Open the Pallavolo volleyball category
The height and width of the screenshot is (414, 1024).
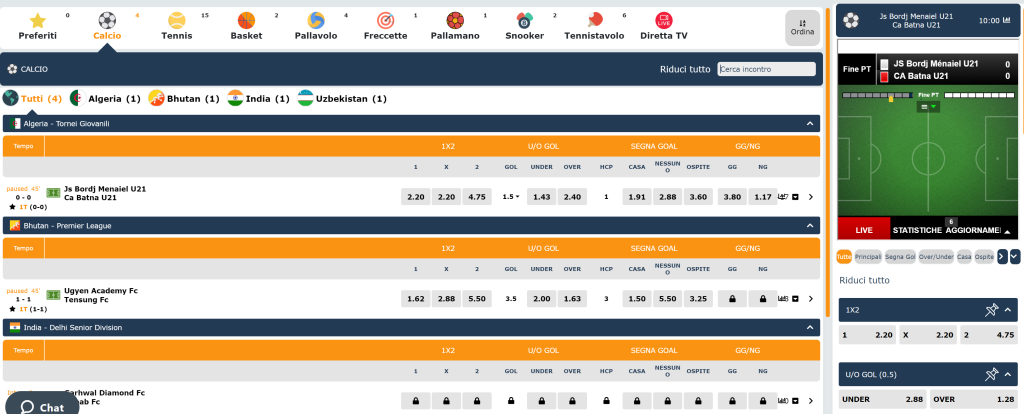coord(316,21)
